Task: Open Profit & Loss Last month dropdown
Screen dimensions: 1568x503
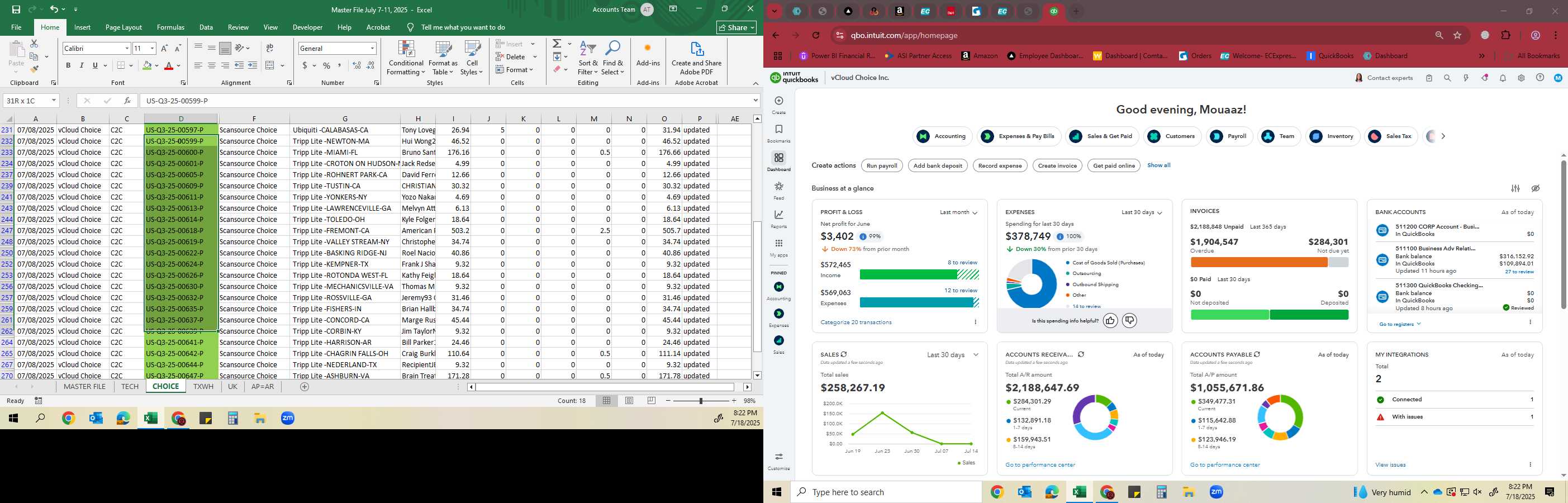Action: 958,212
